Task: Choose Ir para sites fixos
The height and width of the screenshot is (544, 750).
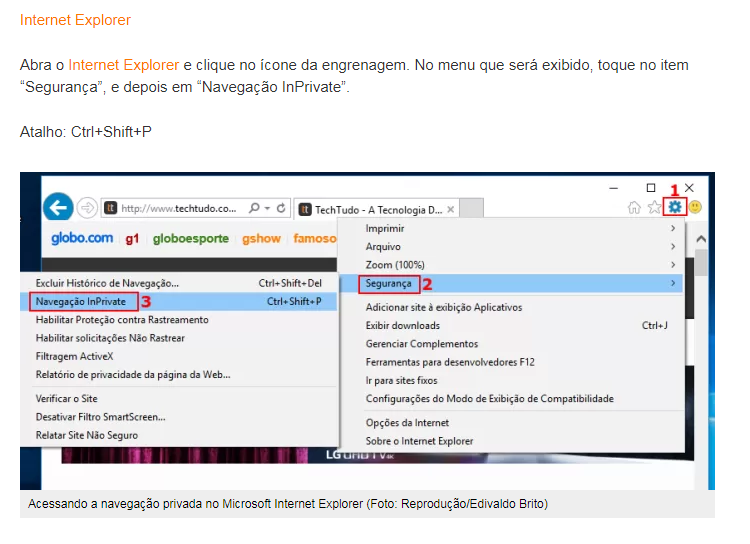Action: point(511,380)
